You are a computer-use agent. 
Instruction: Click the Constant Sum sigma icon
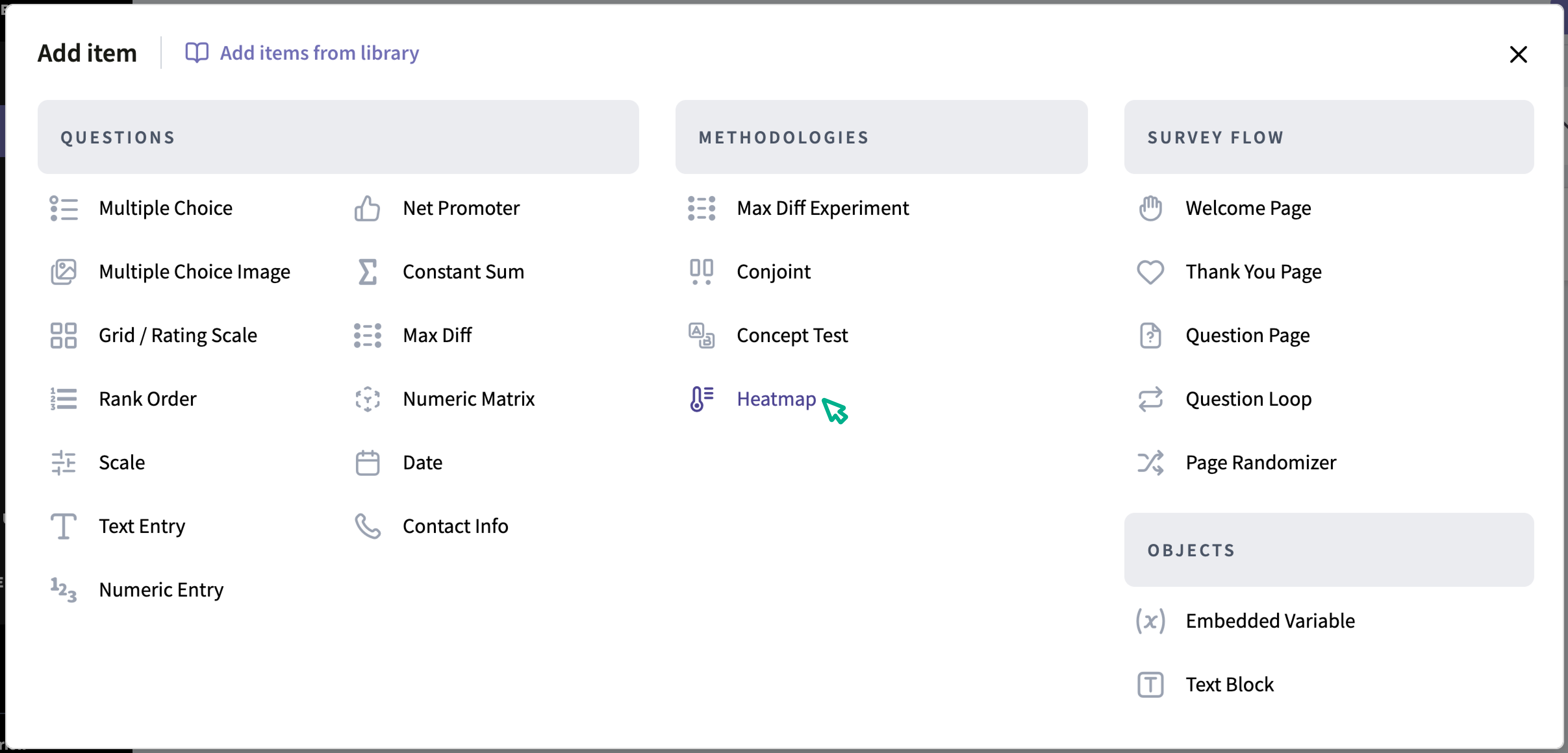click(367, 272)
